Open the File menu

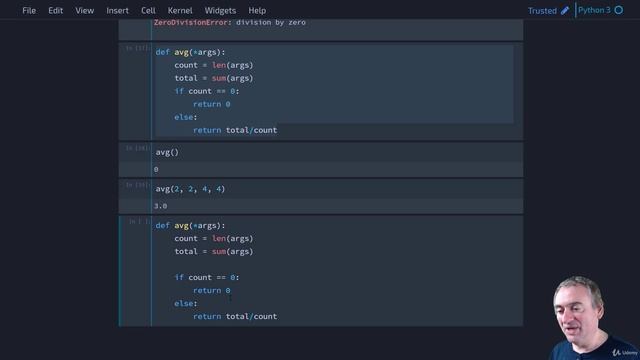tap(29, 11)
